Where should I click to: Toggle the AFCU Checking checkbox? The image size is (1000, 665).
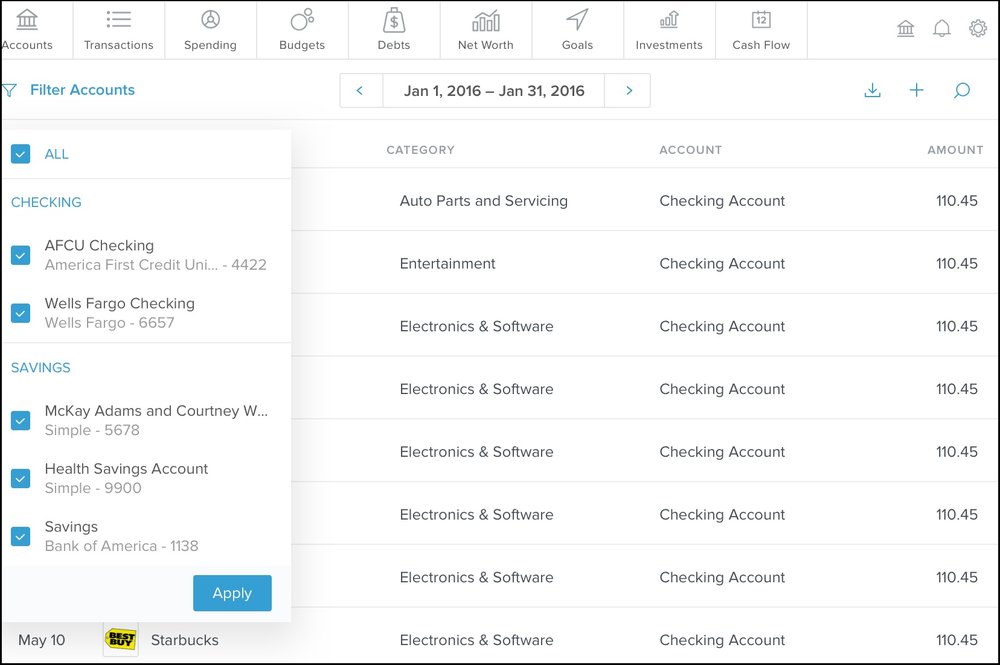click(20, 255)
